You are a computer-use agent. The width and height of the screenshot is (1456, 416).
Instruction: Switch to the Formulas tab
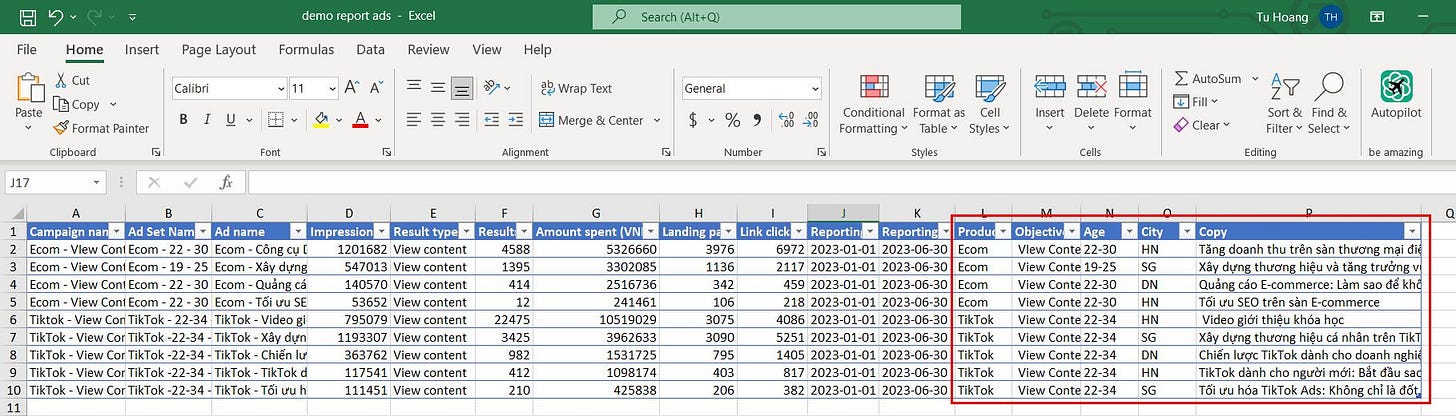click(x=306, y=49)
